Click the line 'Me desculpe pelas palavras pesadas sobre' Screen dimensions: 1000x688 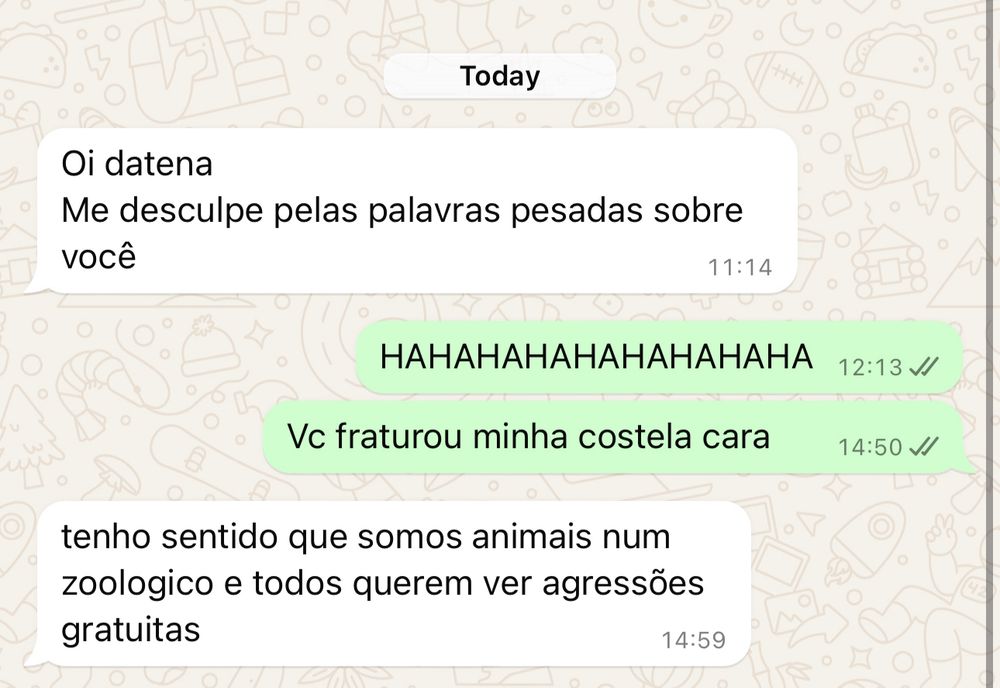click(x=402, y=210)
